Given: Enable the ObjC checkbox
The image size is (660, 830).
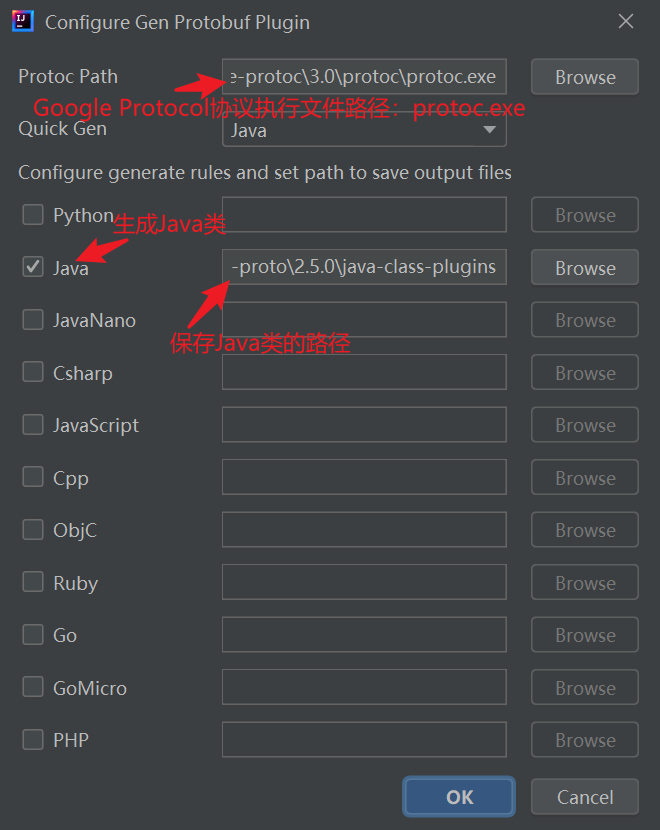Looking at the screenshot, I should pos(32,530).
